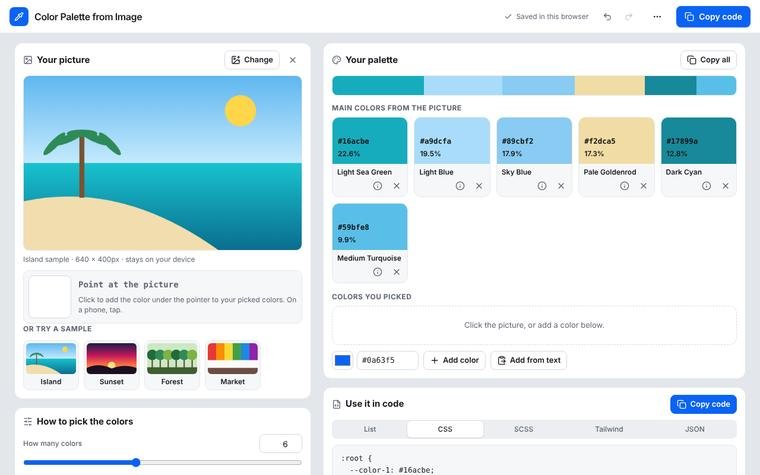Click the #a9dcfa Light Blue swatch

(x=452, y=141)
